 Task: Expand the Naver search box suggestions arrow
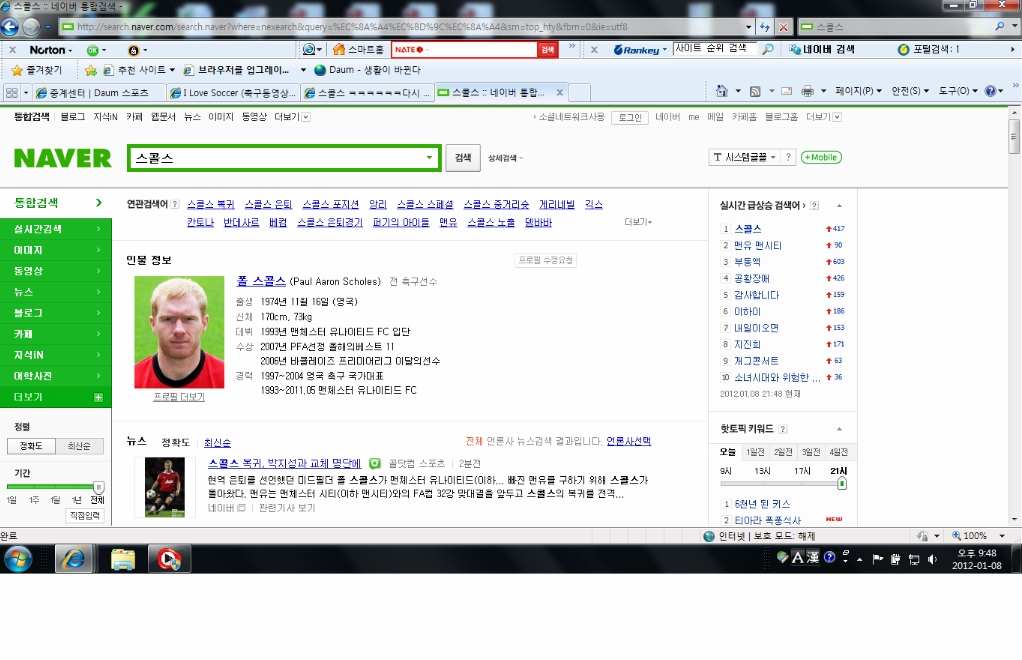(429, 158)
